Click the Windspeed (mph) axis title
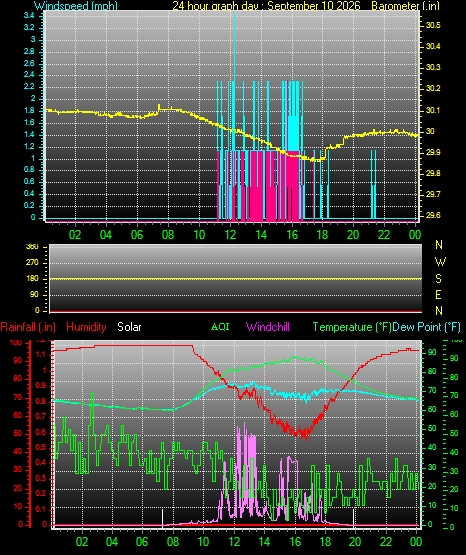This screenshot has height=555, width=466. tap(76, 5)
